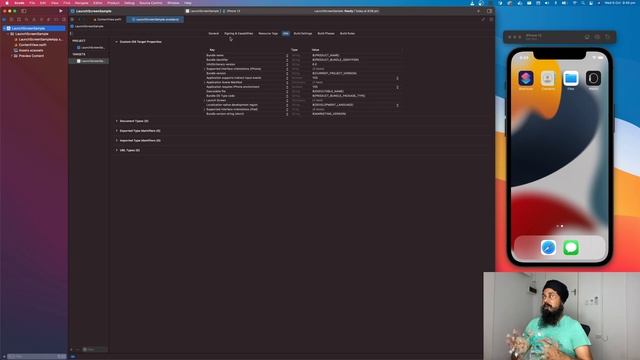Open the Shortcuts app on the simulator
The width and height of the screenshot is (640, 360).
pos(526,78)
